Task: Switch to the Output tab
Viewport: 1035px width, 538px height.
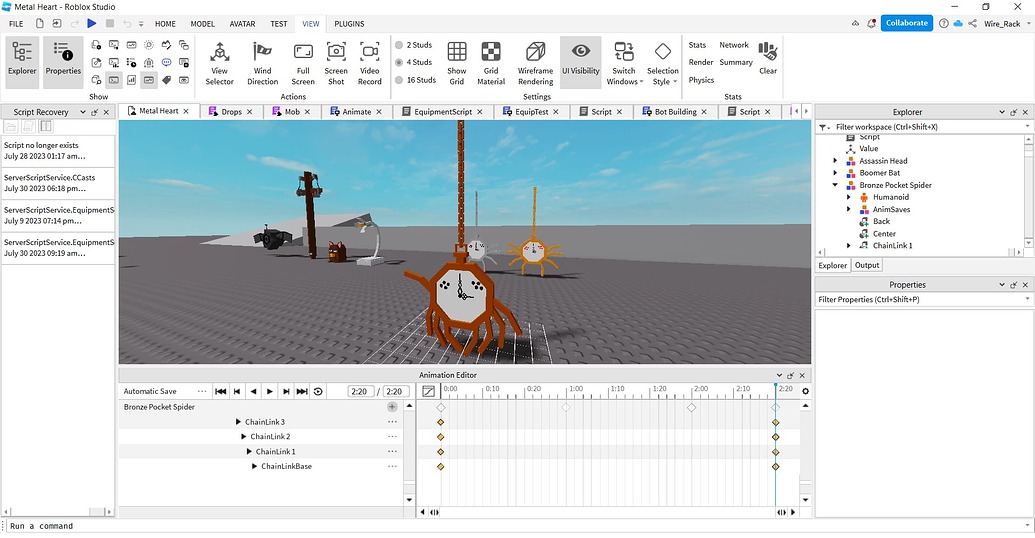Action: (867, 265)
